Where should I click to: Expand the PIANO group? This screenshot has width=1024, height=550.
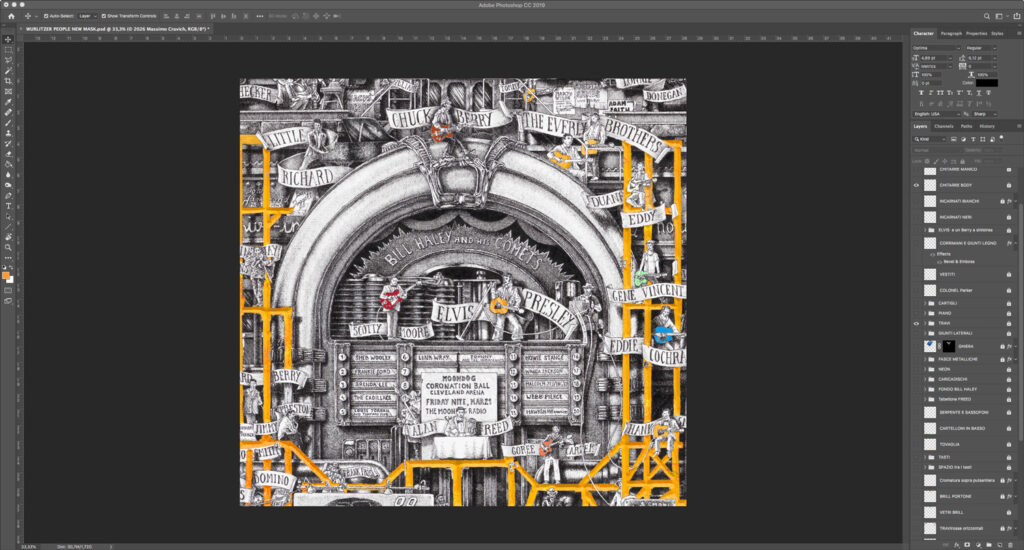925,314
